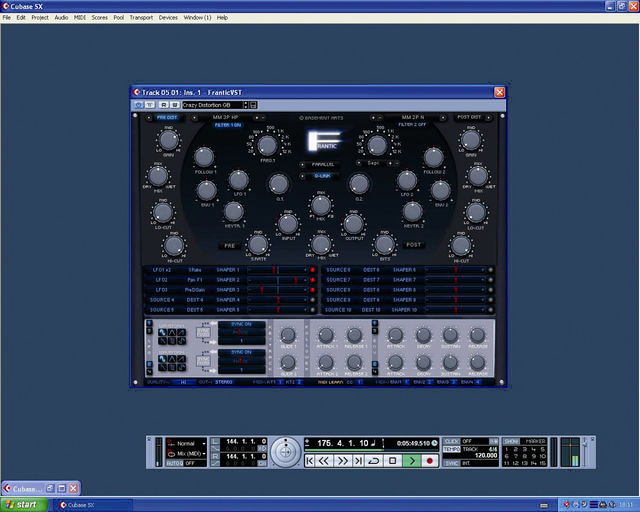Toggle metronome CLICK on transport
The image size is (640, 512).
click(451, 441)
